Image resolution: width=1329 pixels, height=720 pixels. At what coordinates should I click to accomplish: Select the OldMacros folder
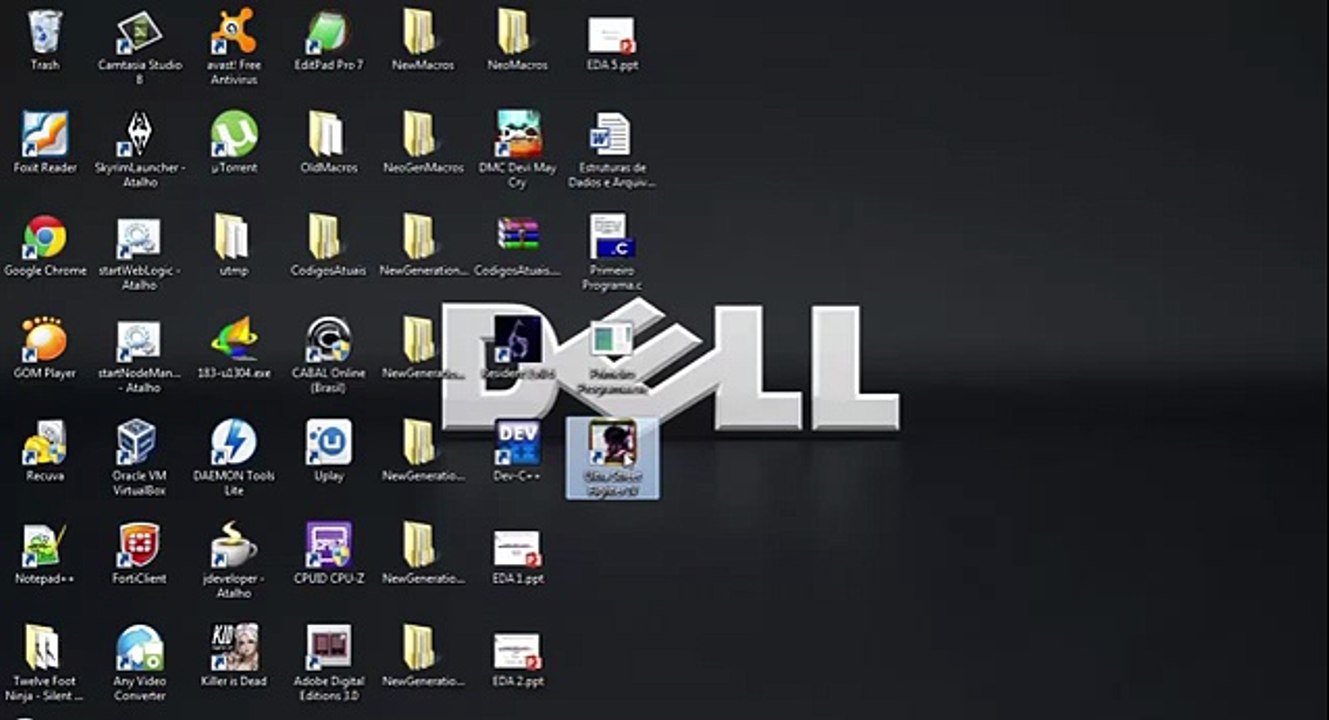point(329,143)
